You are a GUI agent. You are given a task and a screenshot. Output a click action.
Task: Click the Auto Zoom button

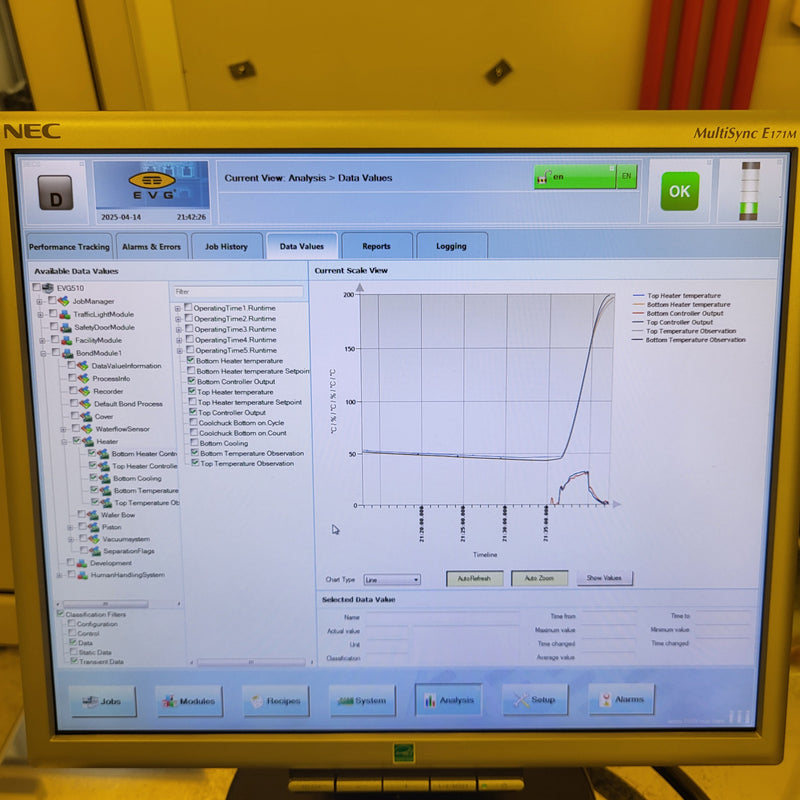coord(539,578)
